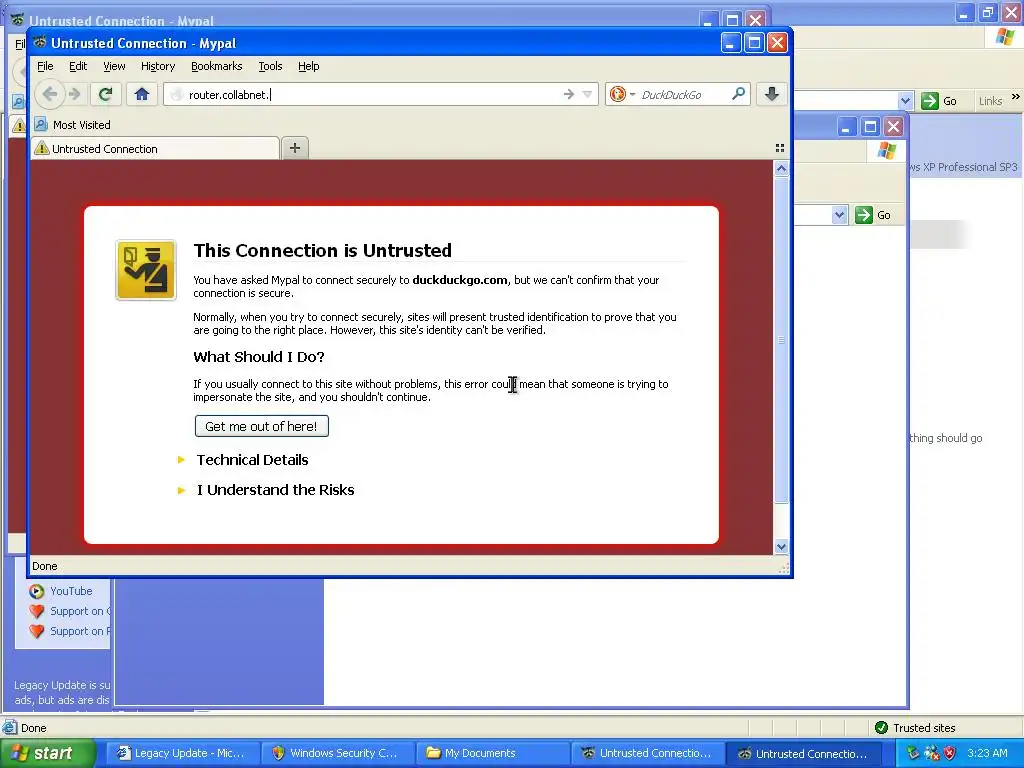Click the search magnifier icon
Screen dimensions: 1024x768
pyautogui.click(x=739, y=94)
